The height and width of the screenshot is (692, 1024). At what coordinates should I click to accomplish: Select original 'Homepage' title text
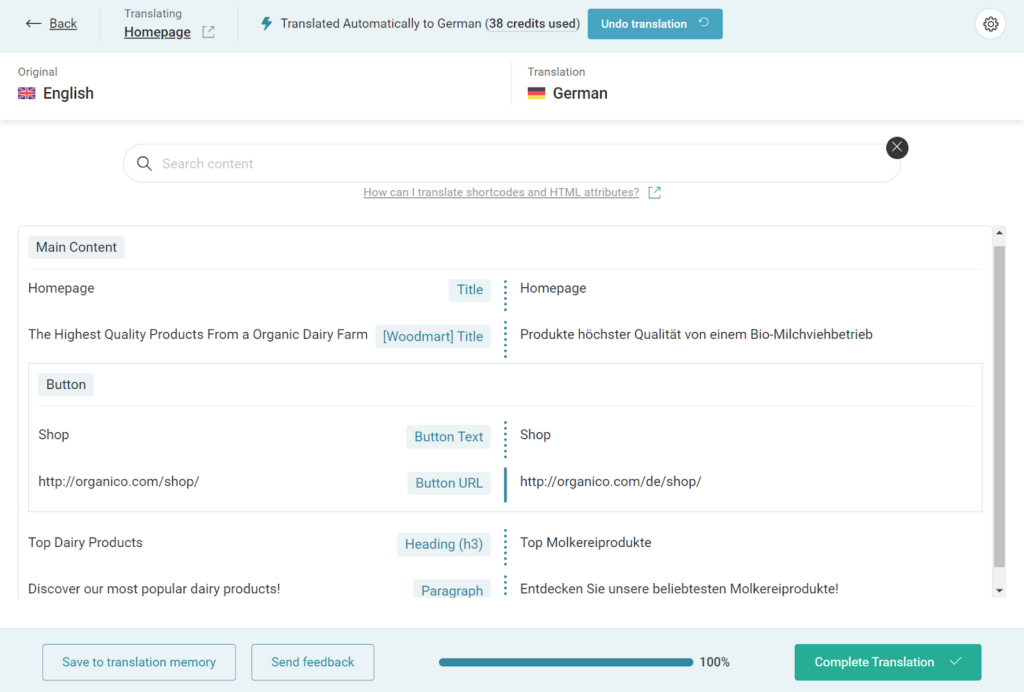point(61,288)
